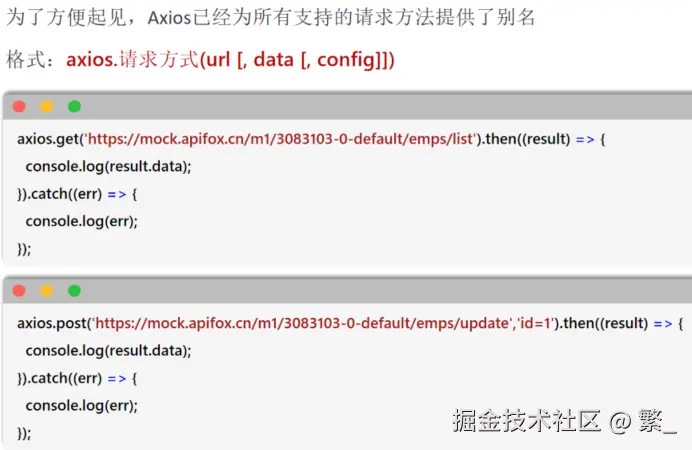Click yellow dot on second code window
Viewport: 692px width, 450px height.
coord(47,291)
